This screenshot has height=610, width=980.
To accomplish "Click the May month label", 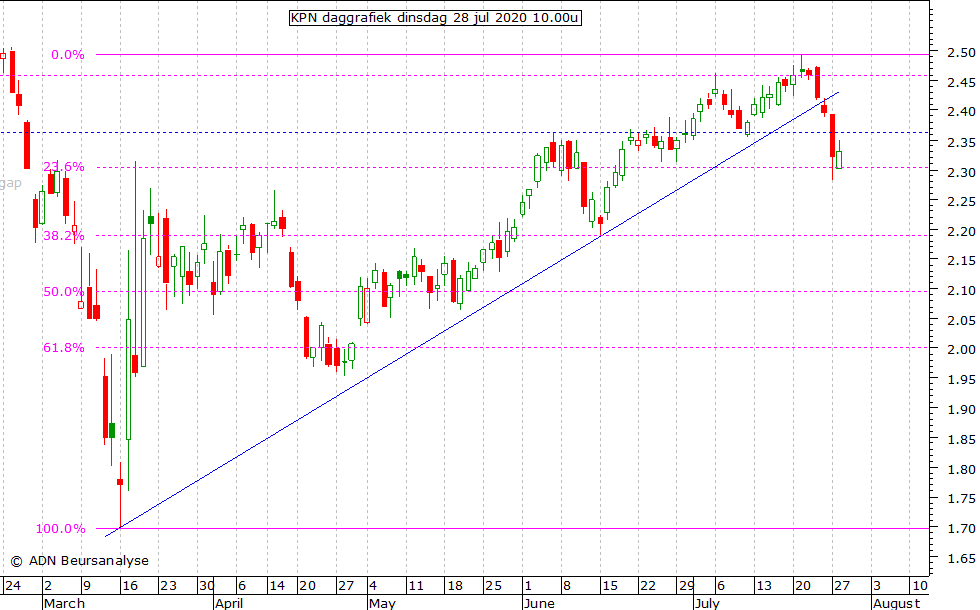I will (x=382, y=603).
